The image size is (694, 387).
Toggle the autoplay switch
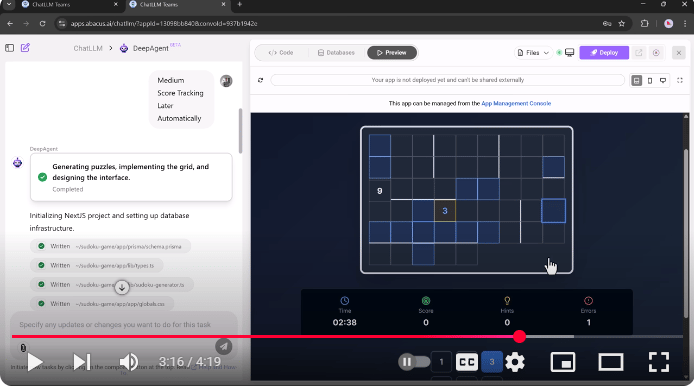[414, 362]
